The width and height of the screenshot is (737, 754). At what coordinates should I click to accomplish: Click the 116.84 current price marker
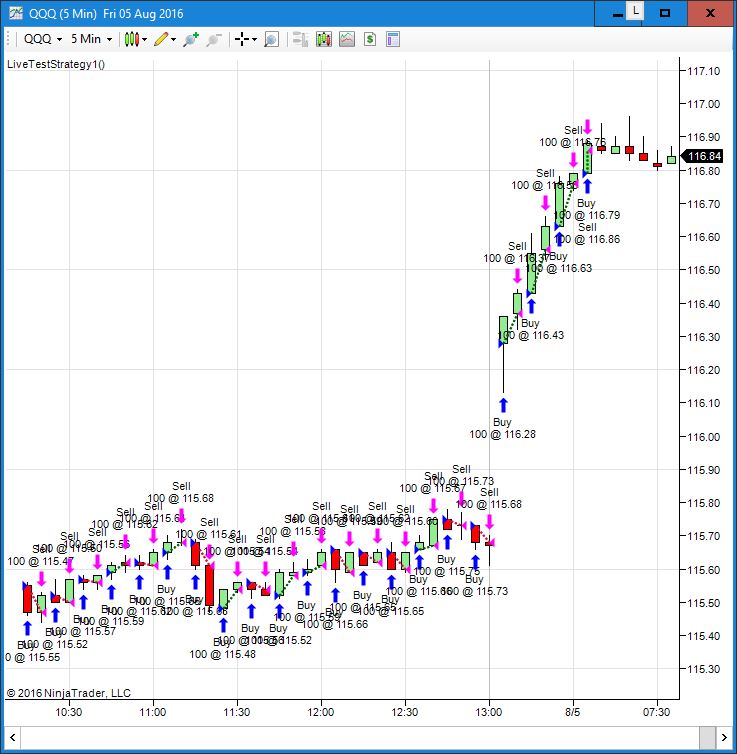702,156
